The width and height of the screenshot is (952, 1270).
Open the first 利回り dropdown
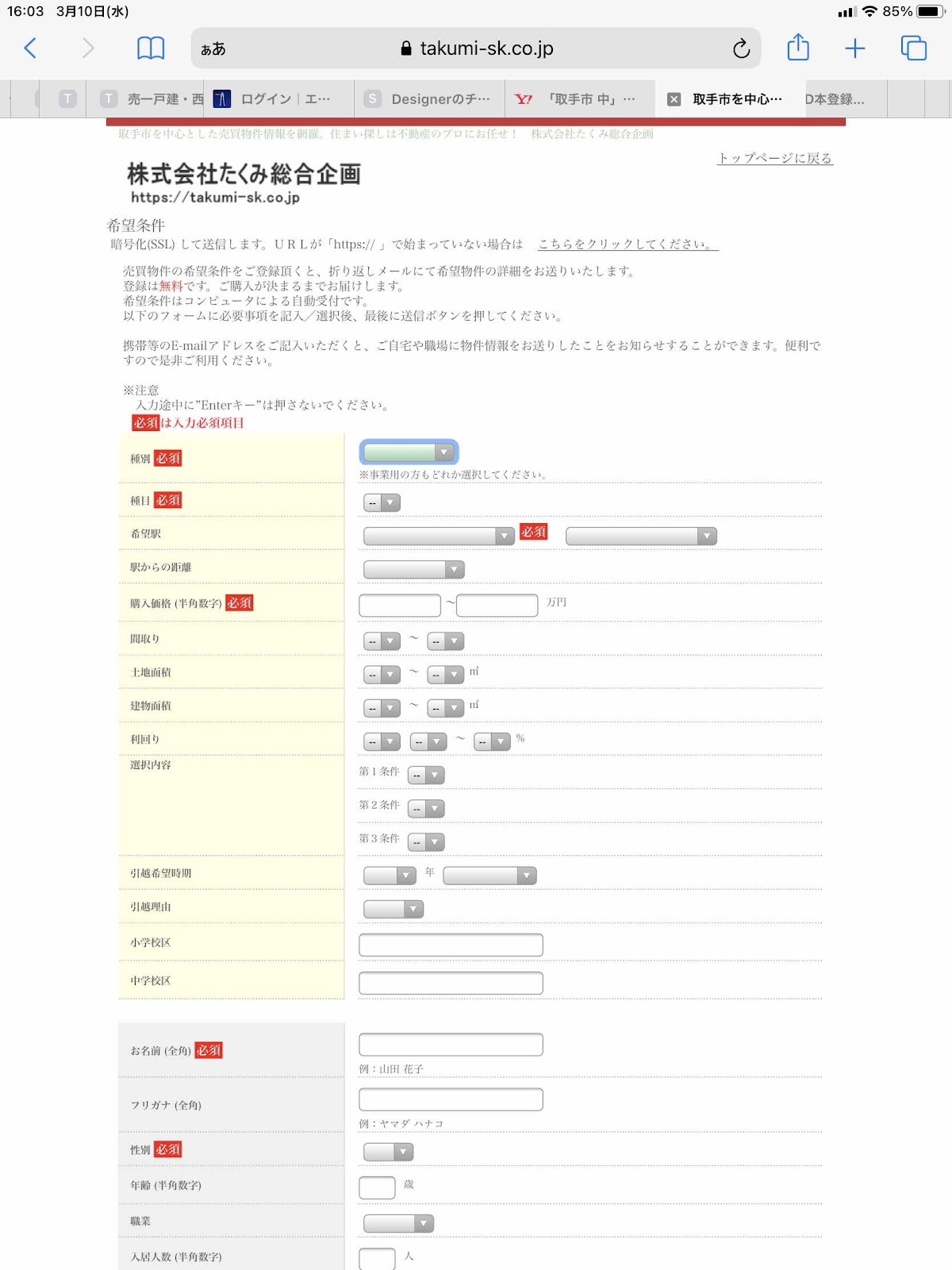(382, 741)
